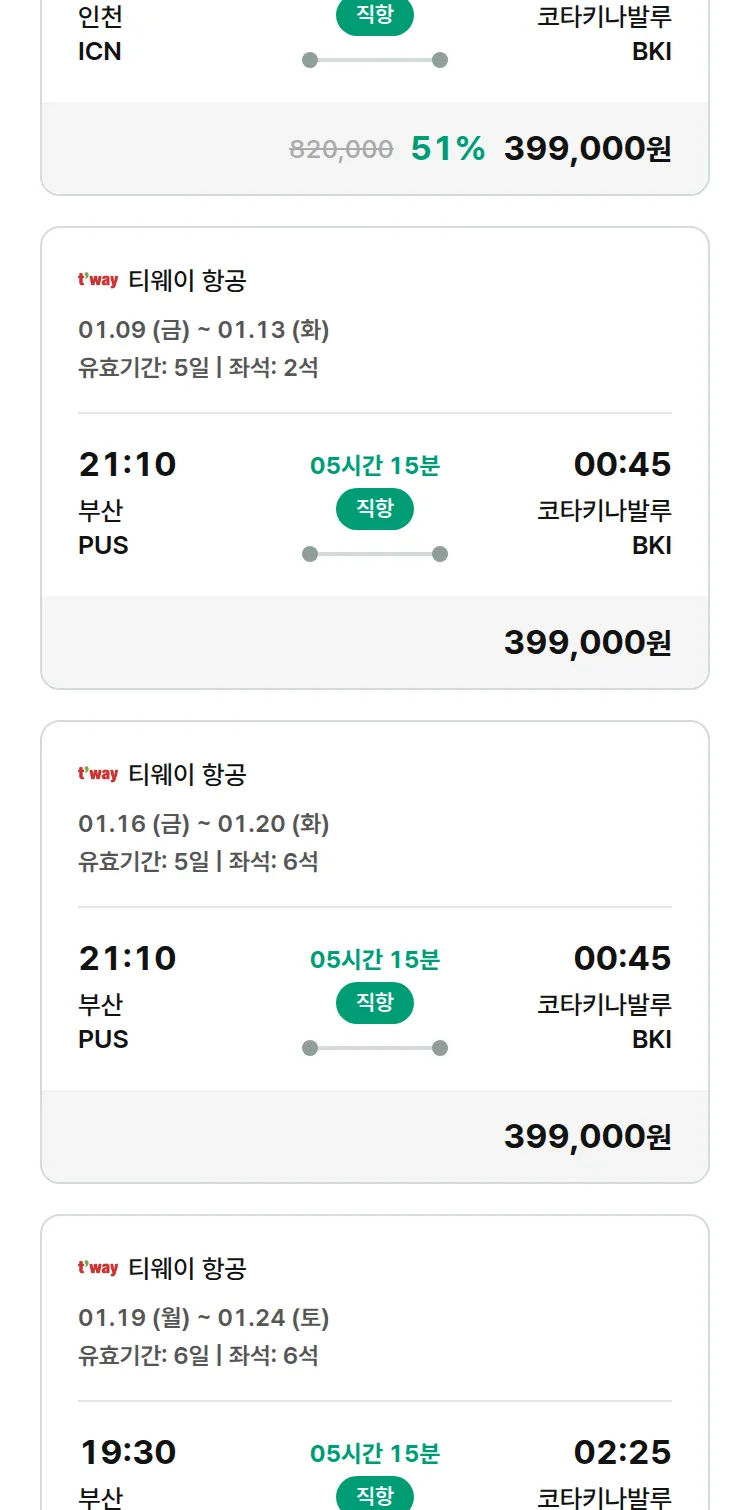Click the crossed-out 820,000 original price
Image resolution: width=750 pixels, height=1510 pixels.
click(341, 150)
